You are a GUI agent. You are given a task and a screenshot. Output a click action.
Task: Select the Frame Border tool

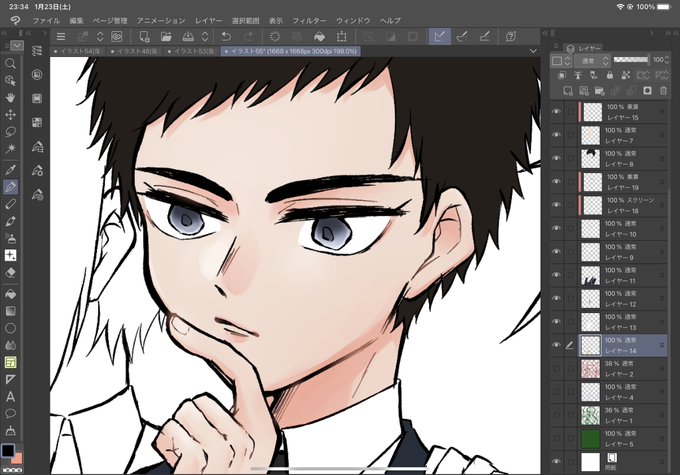click(10, 362)
